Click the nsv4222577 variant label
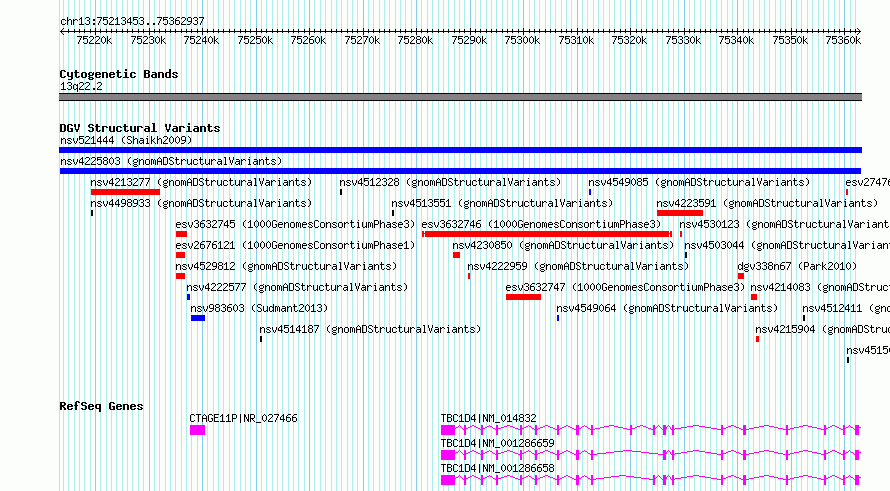Image resolution: width=890 pixels, height=491 pixels. click(297, 287)
